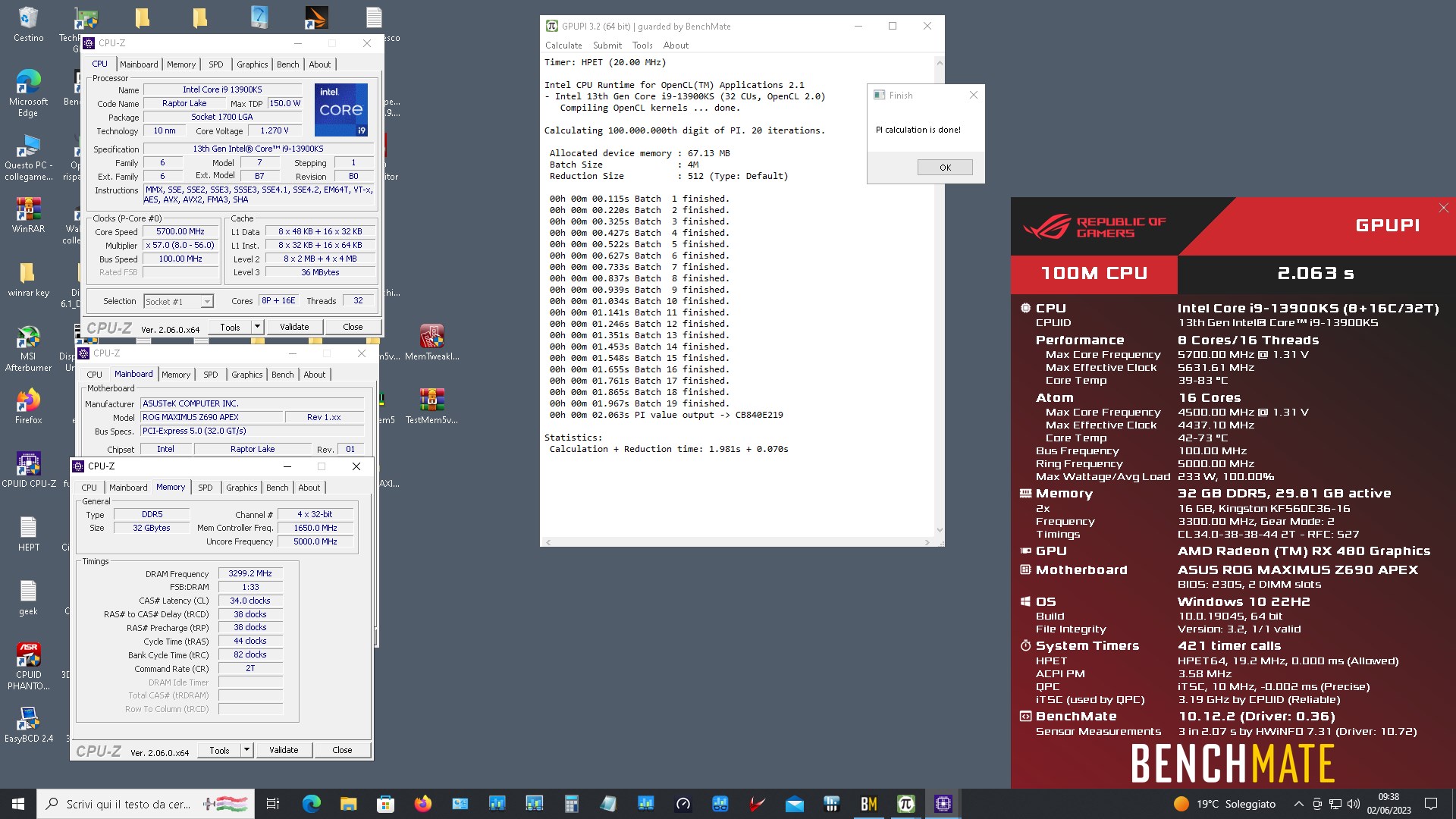Open Tools dropdown arrow in Memory window
1456x819 pixels.
(x=246, y=750)
